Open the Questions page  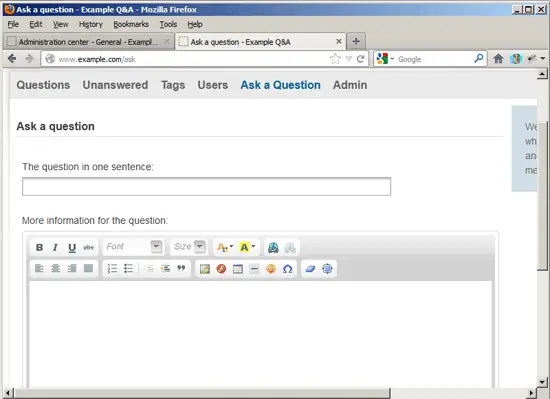[43, 85]
